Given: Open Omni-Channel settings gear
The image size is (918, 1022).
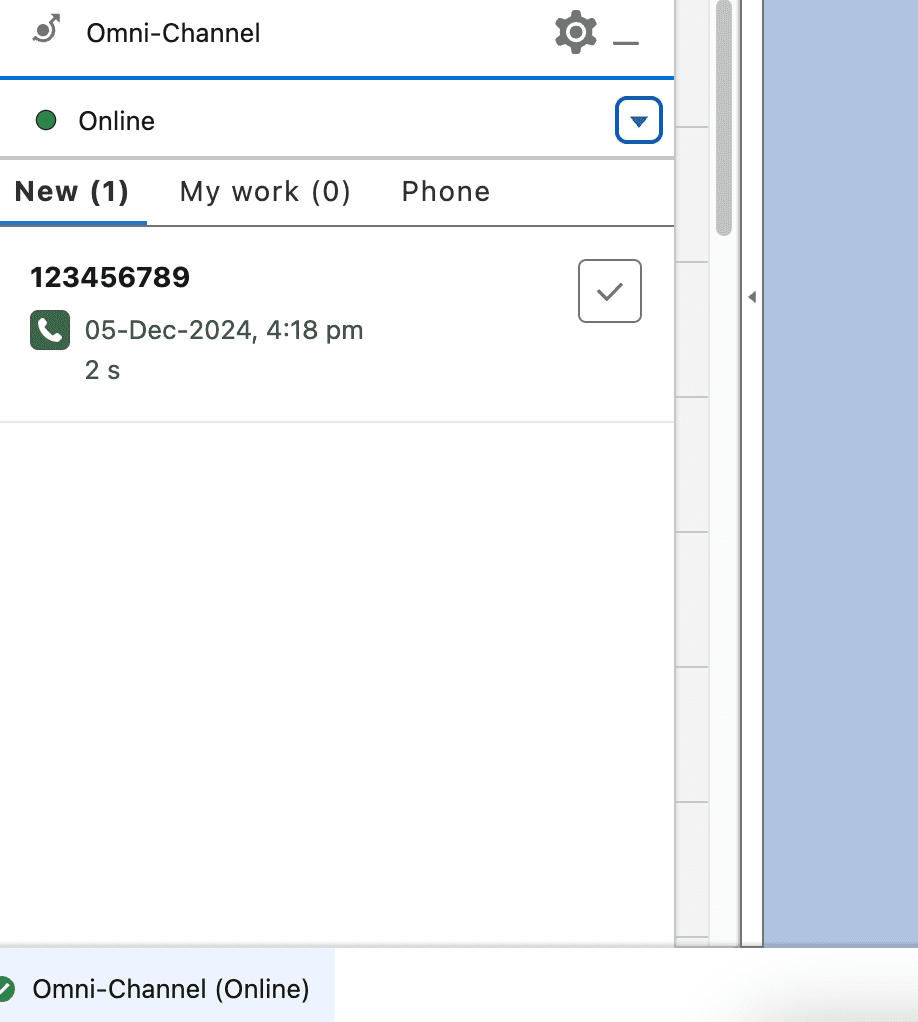Looking at the screenshot, I should pyautogui.click(x=575, y=32).
